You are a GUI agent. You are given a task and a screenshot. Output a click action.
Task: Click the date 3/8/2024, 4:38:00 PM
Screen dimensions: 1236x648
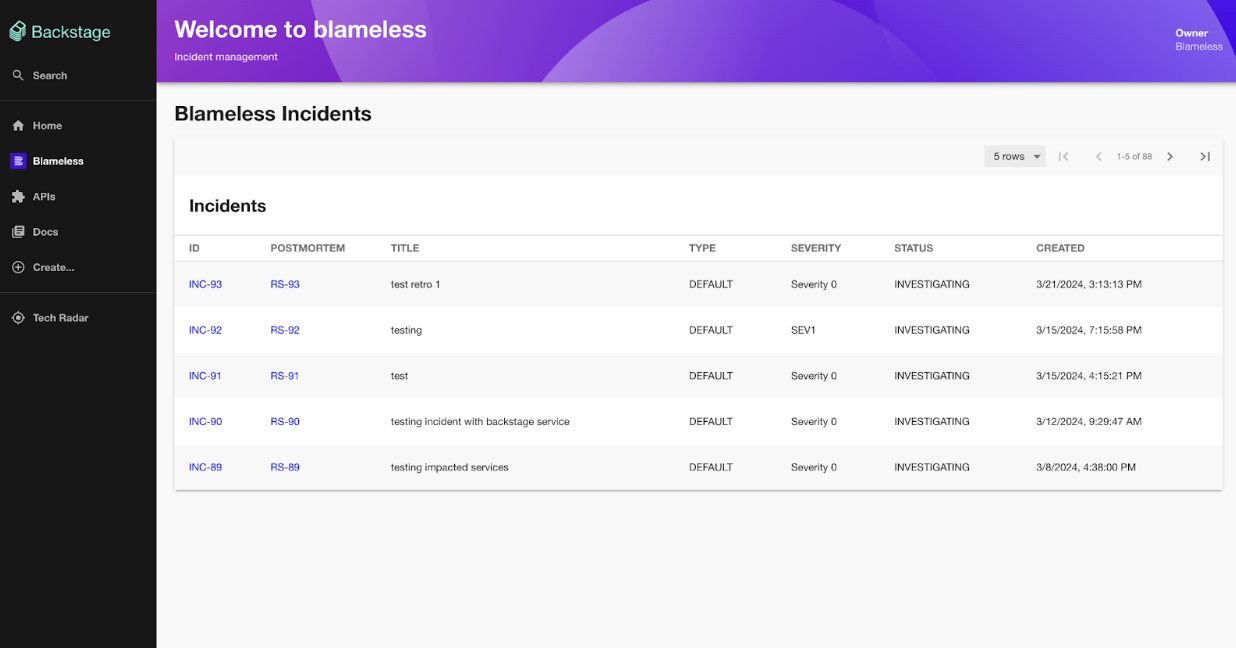(1086, 467)
